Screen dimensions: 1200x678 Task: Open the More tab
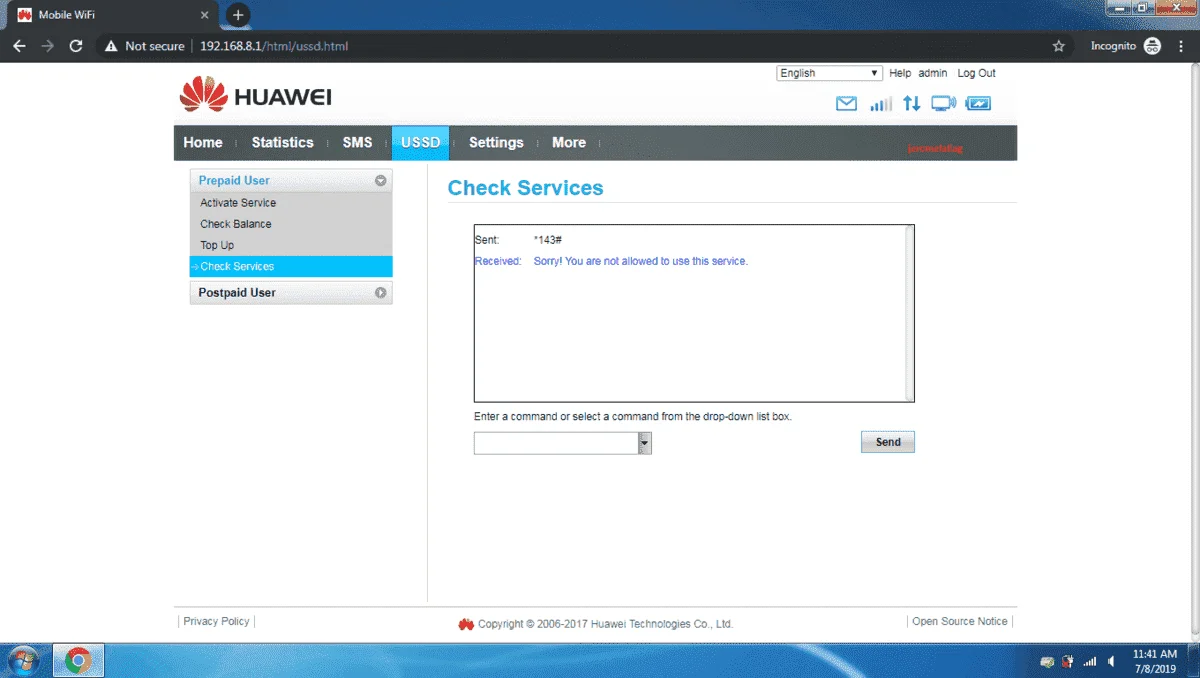pos(569,143)
